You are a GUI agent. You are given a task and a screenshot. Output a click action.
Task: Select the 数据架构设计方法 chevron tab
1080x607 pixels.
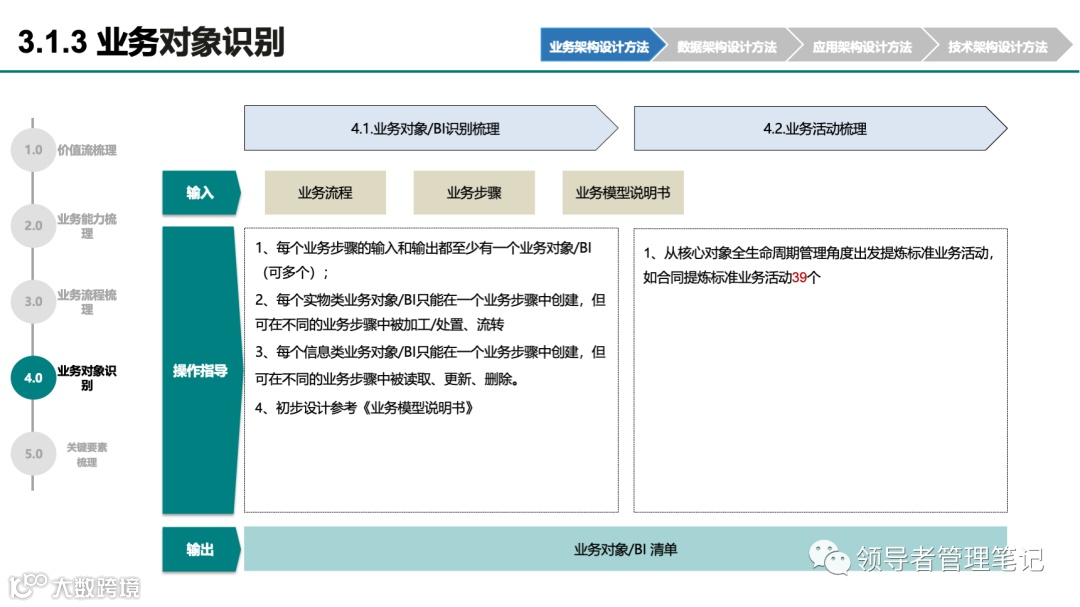pyautogui.click(x=727, y=45)
